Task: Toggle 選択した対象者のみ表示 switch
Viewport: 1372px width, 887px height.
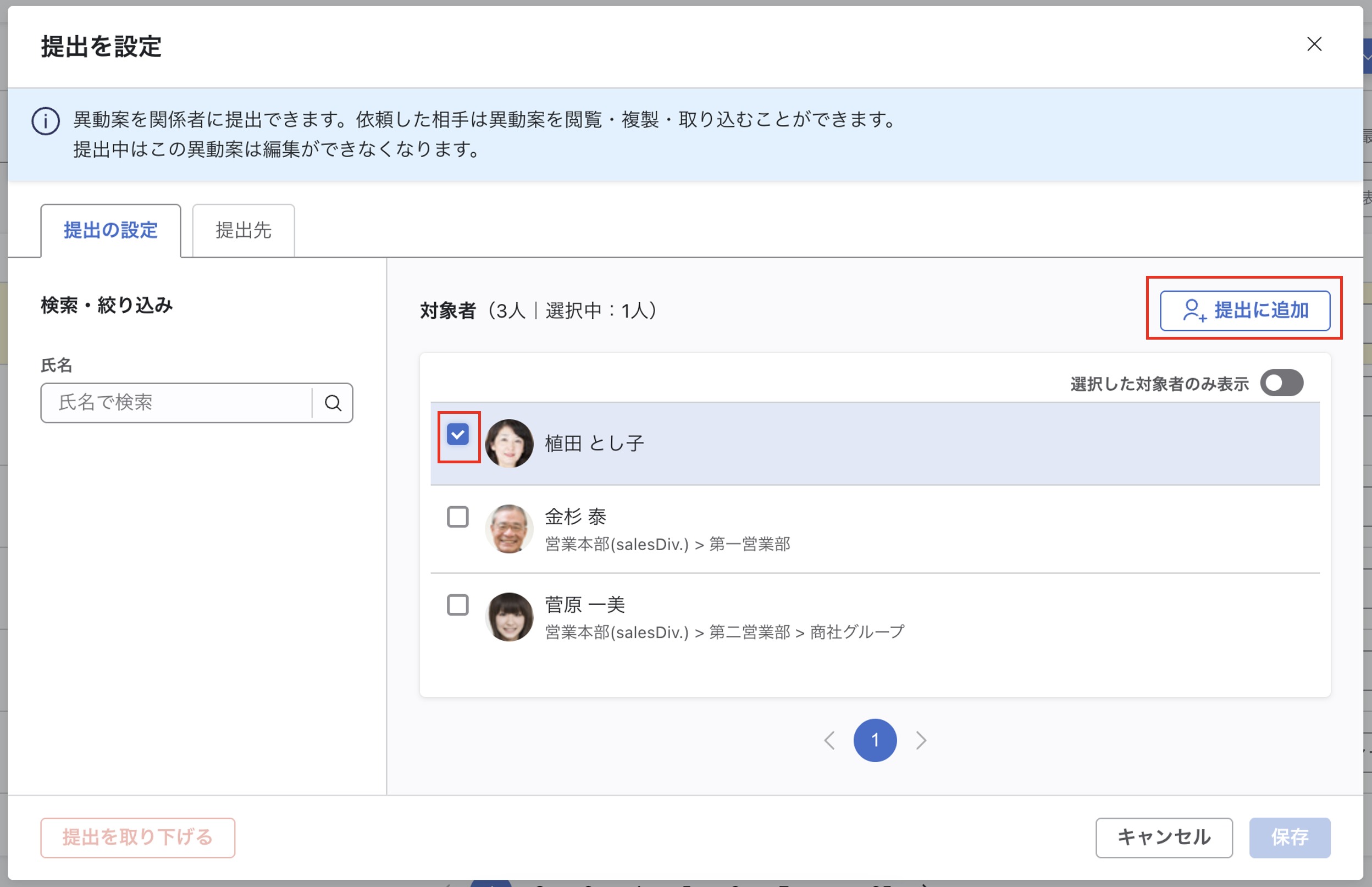Action: 1281,383
